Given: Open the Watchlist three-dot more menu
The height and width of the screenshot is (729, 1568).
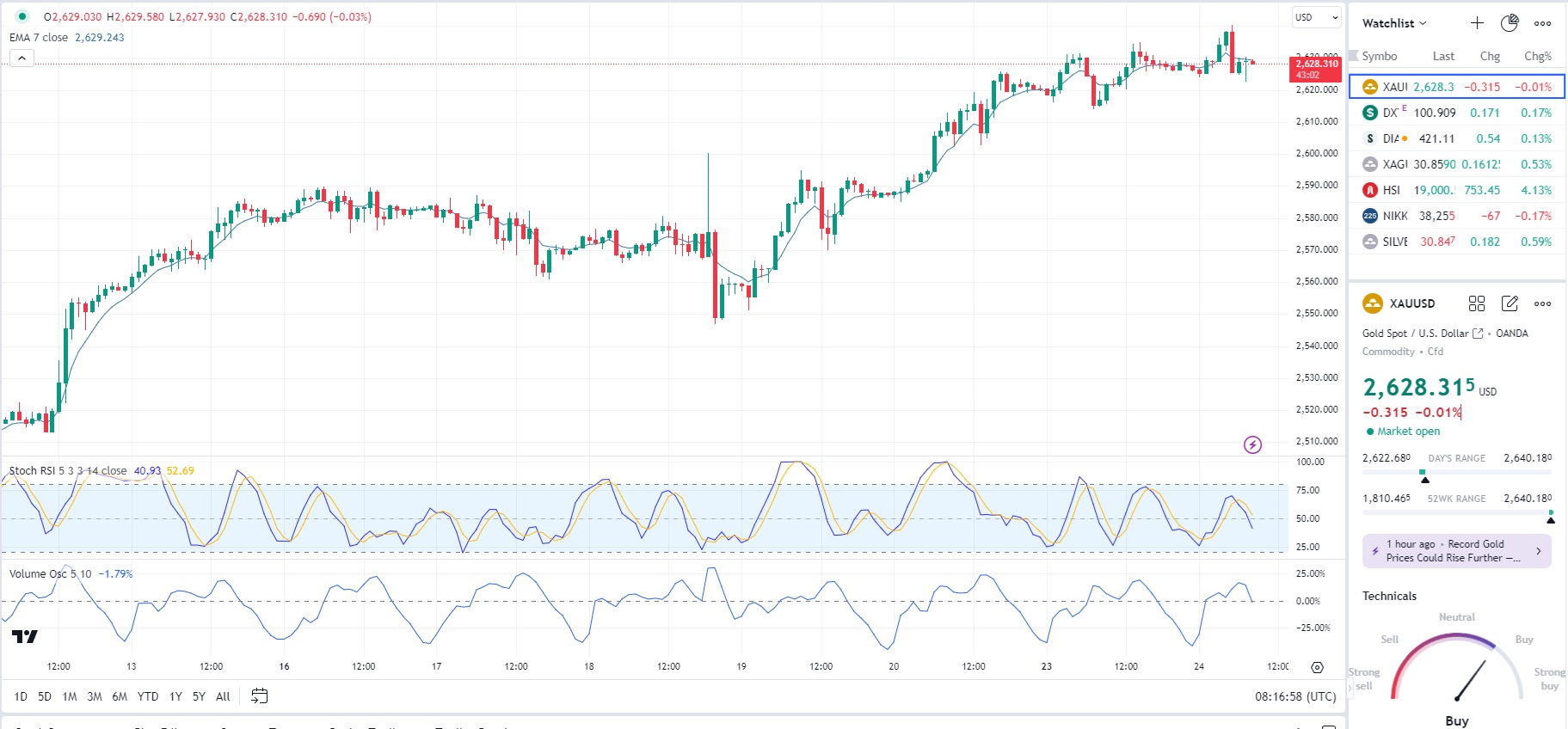Looking at the screenshot, I should tap(1543, 23).
